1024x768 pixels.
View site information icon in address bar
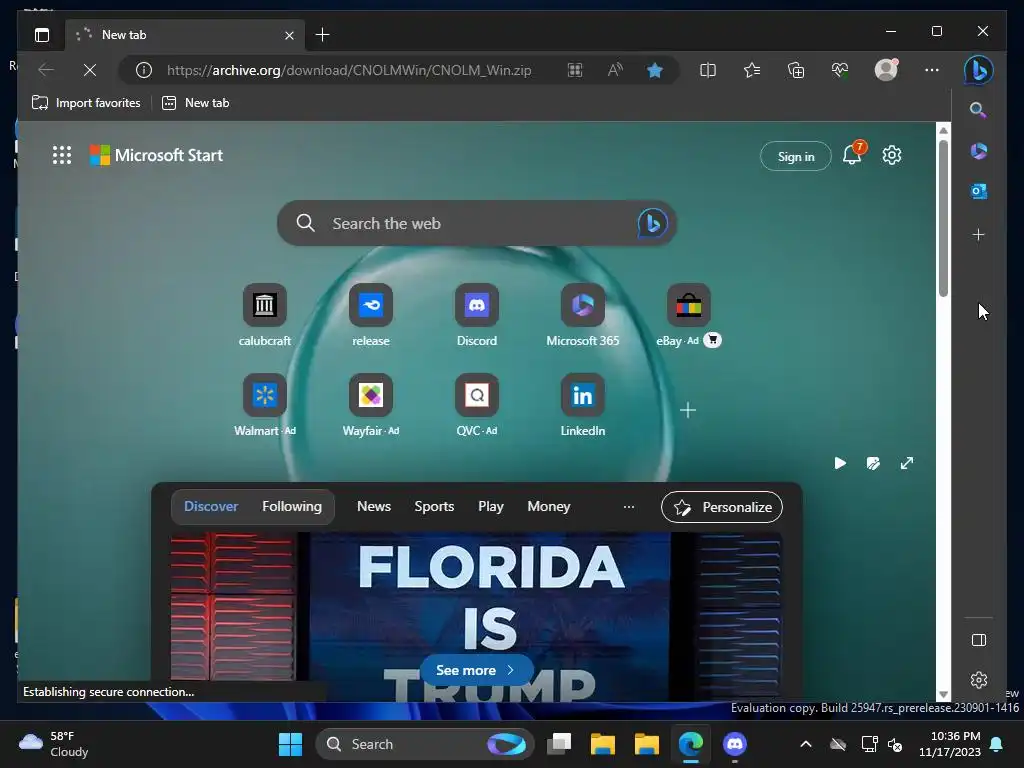[x=144, y=70]
